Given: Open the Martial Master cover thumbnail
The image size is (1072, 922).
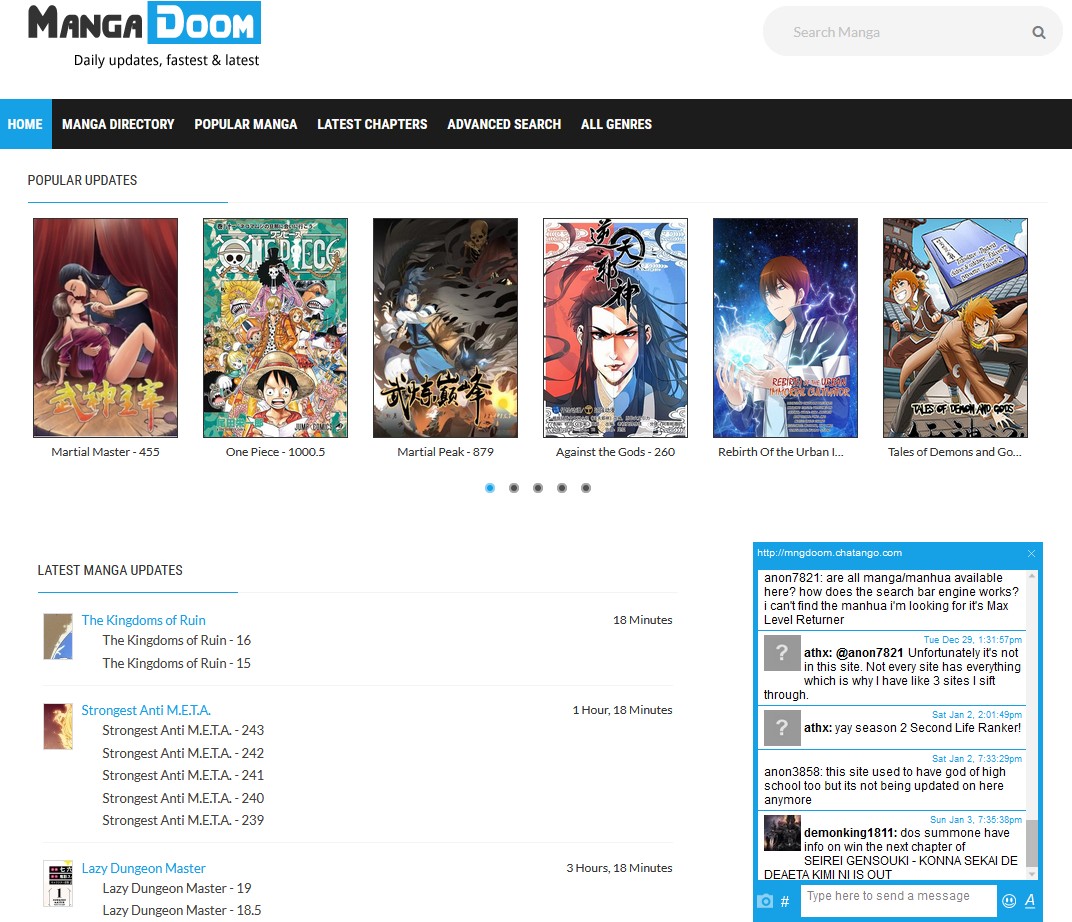Looking at the screenshot, I should (x=105, y=327).
